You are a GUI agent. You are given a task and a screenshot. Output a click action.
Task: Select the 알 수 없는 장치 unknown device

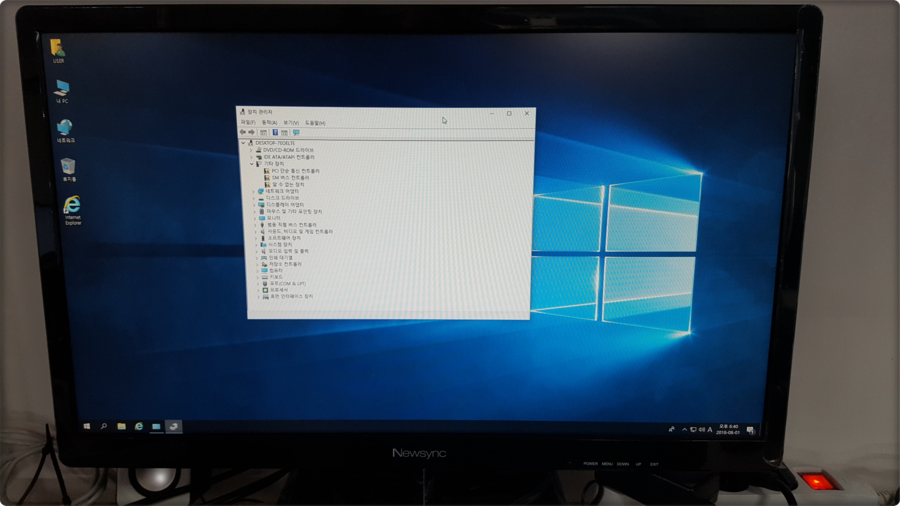285,184
